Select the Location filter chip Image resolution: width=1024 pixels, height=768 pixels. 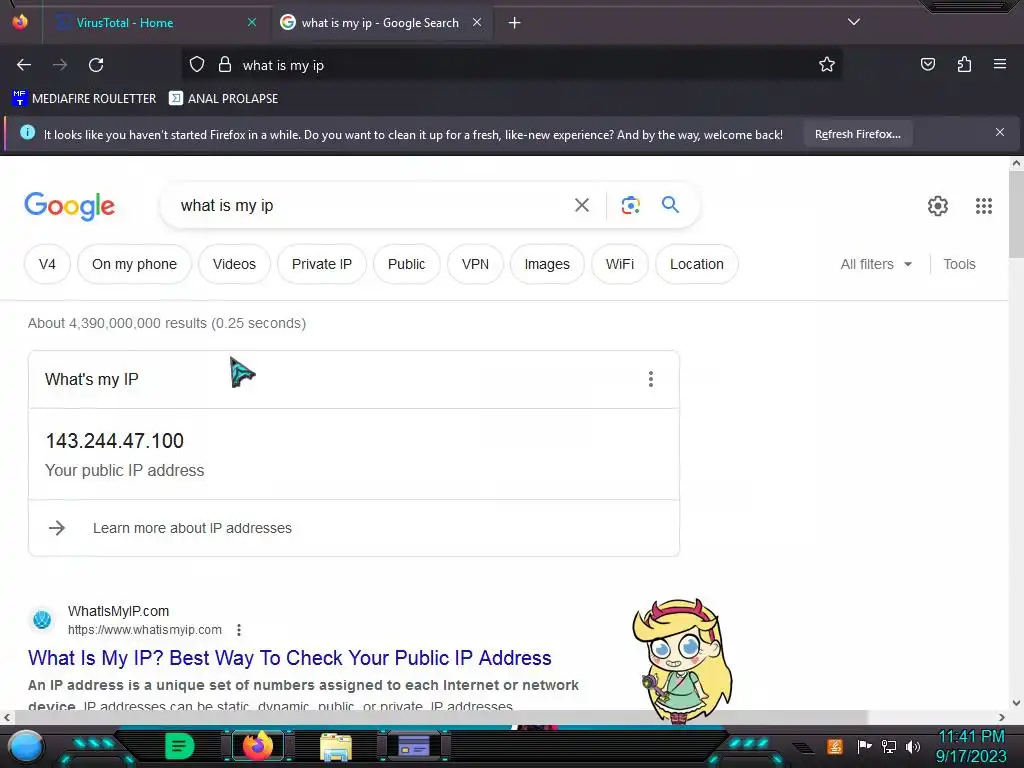tap(696, 264)
